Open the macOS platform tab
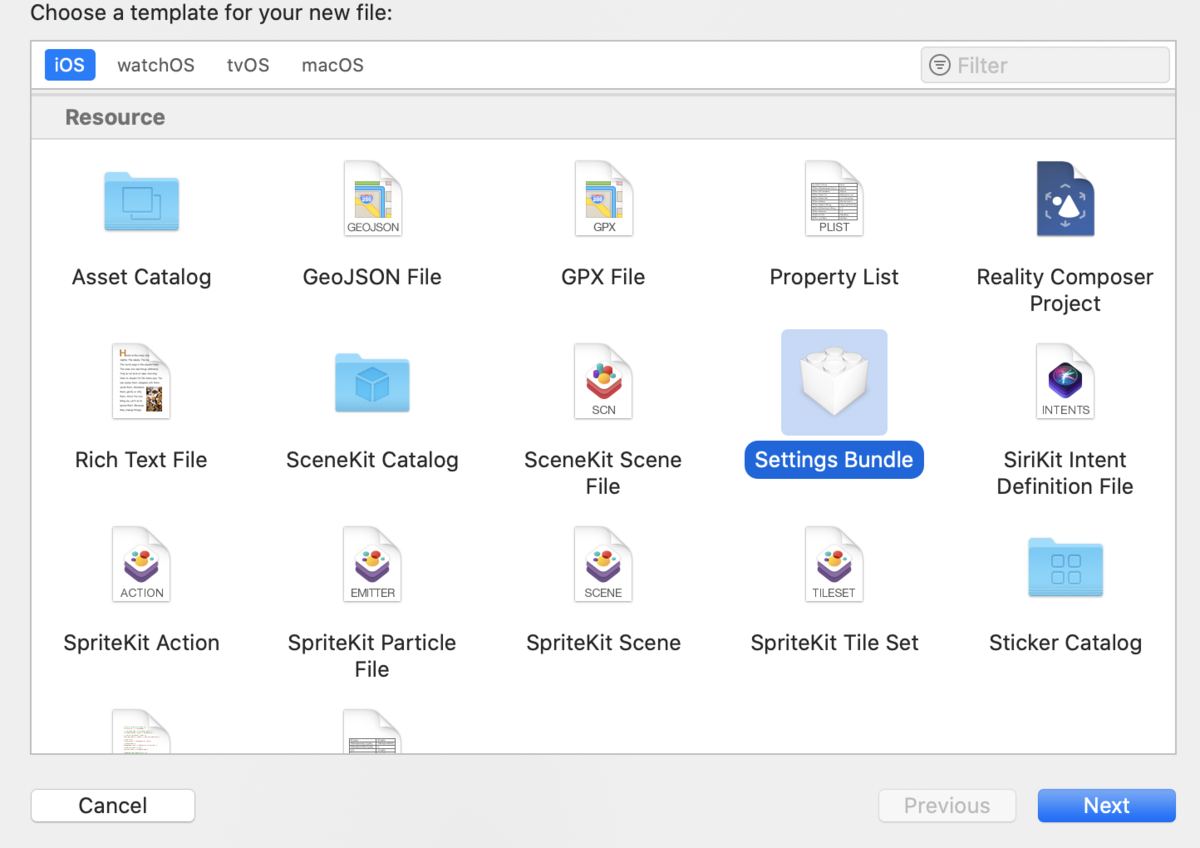 (x=333, y=65)
